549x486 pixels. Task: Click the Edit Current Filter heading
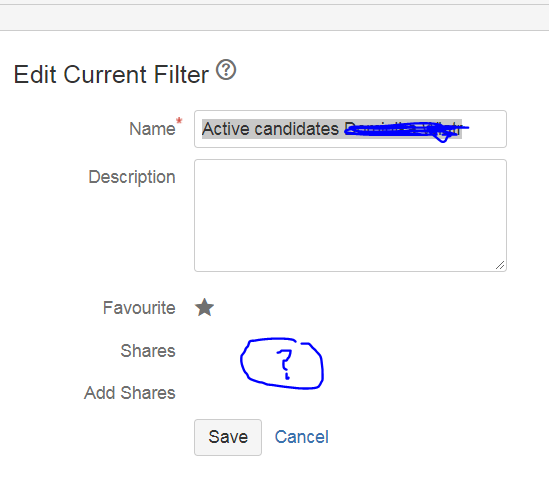tap(111, 75)
